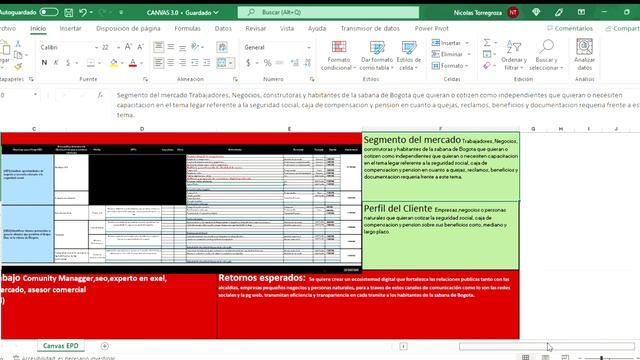The image size is (640, 360).
Task: Increase the indent level
Action: tap(207, 63)
